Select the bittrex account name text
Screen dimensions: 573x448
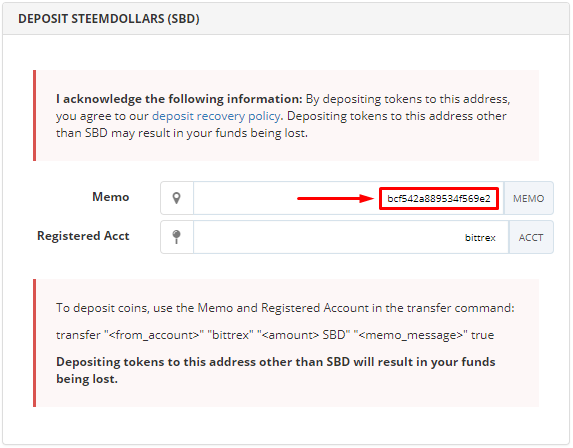pos(480,238)
